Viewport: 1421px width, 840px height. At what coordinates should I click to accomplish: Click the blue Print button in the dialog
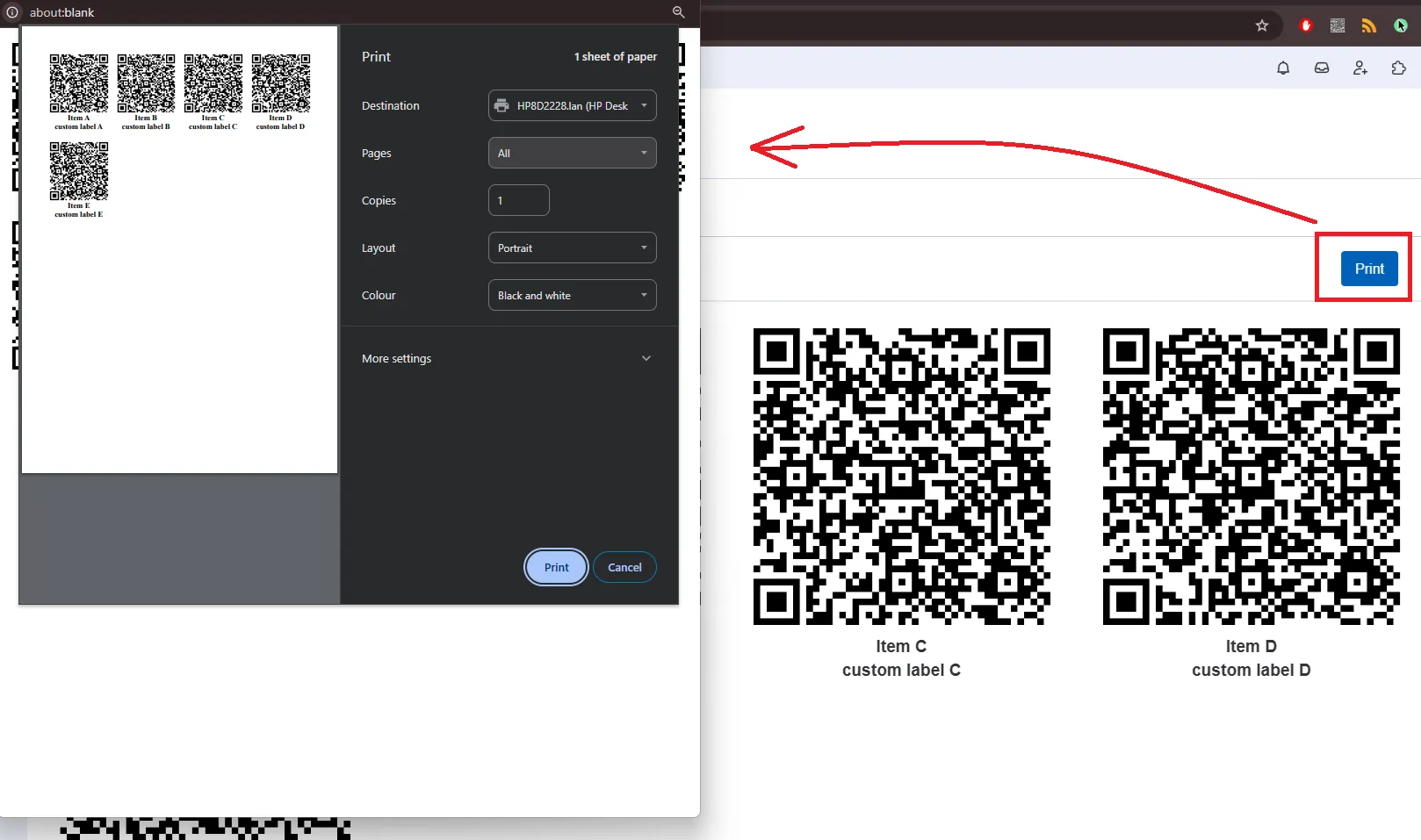tap(555, 567)
